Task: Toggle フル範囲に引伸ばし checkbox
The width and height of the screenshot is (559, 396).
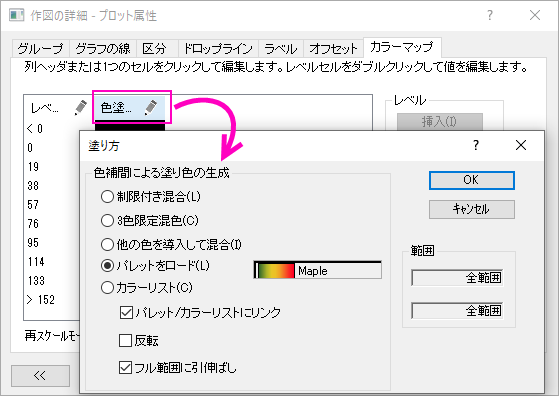Action: tap(125, 367)
